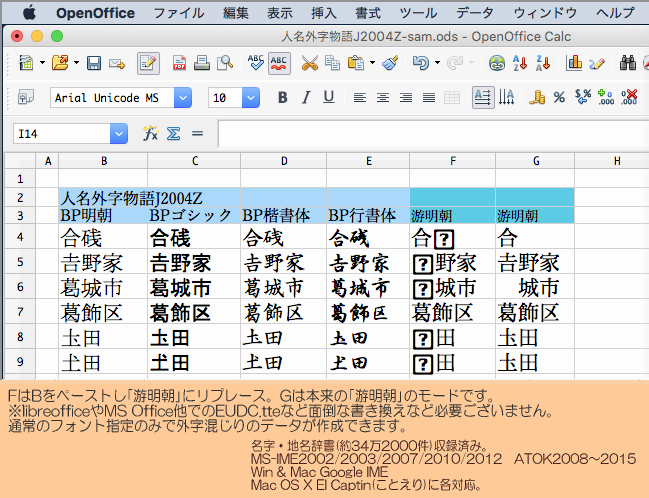Expand the Paste options arrow
649x498 pixels.
coord(372,63)
